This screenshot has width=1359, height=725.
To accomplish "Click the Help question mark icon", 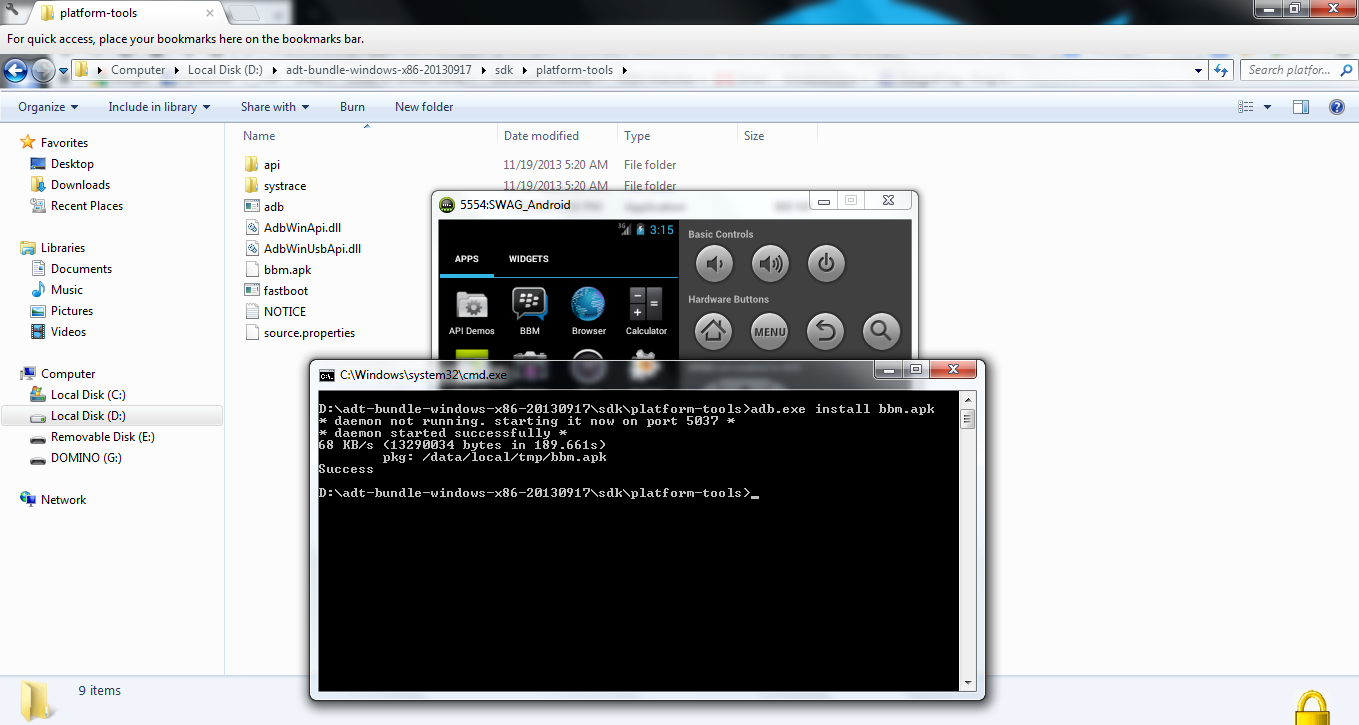I will tap(1336, 107).
